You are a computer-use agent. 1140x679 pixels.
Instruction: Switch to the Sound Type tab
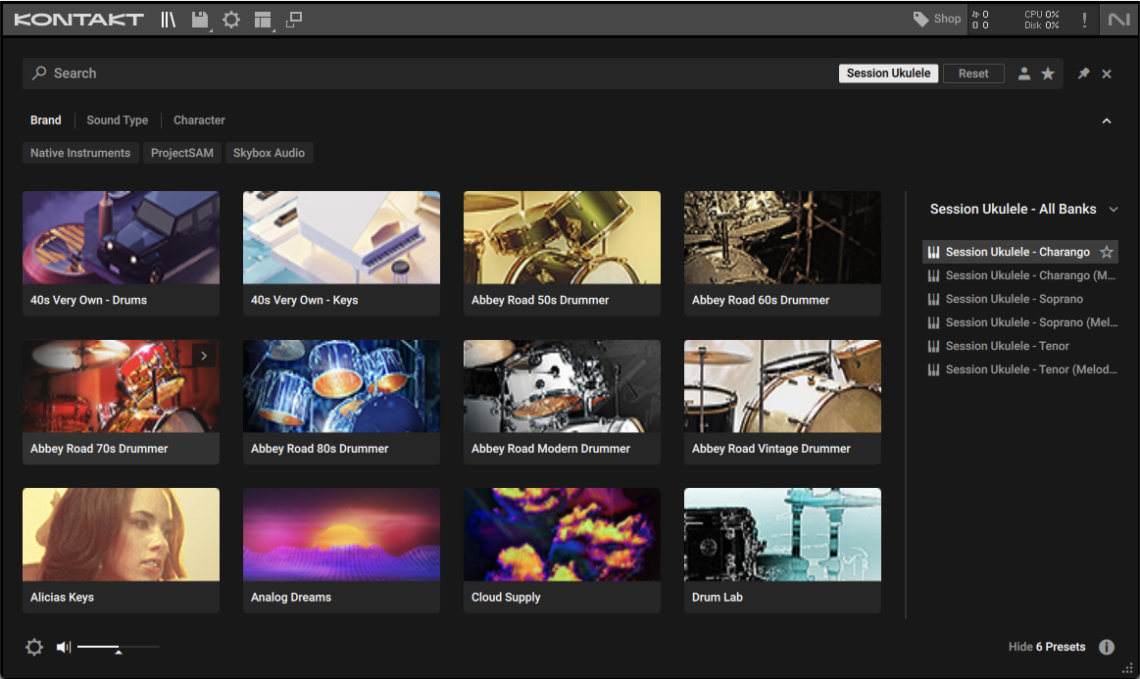(117, 120)
